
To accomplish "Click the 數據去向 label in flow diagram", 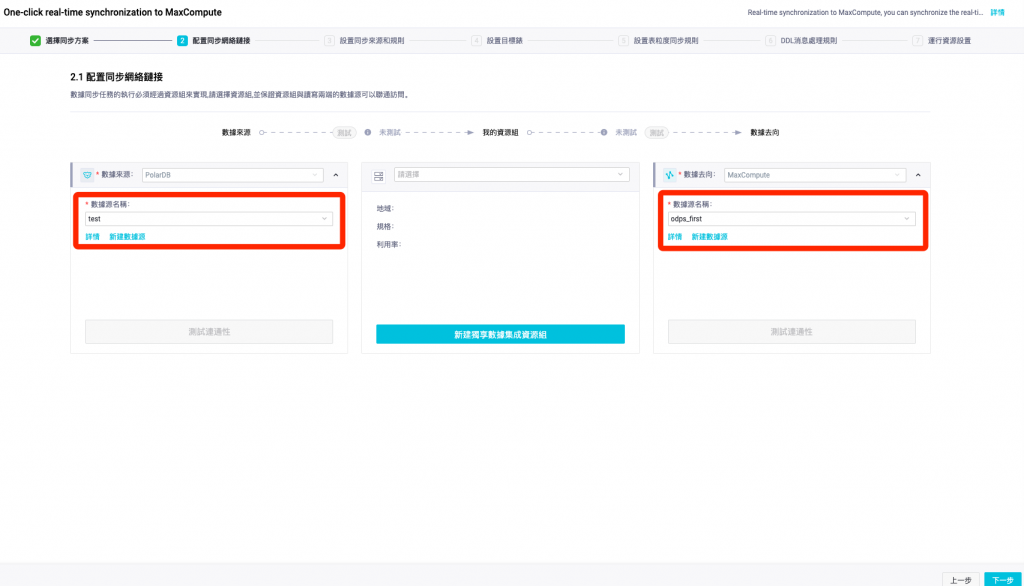I will 765,133.
